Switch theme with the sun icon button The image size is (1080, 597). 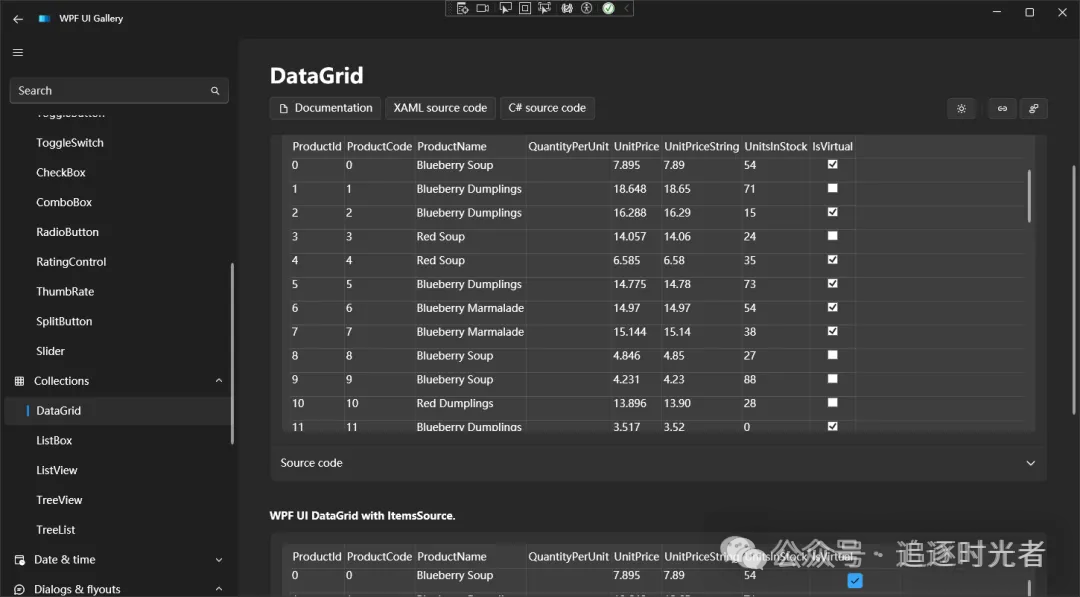coord(961,108)
